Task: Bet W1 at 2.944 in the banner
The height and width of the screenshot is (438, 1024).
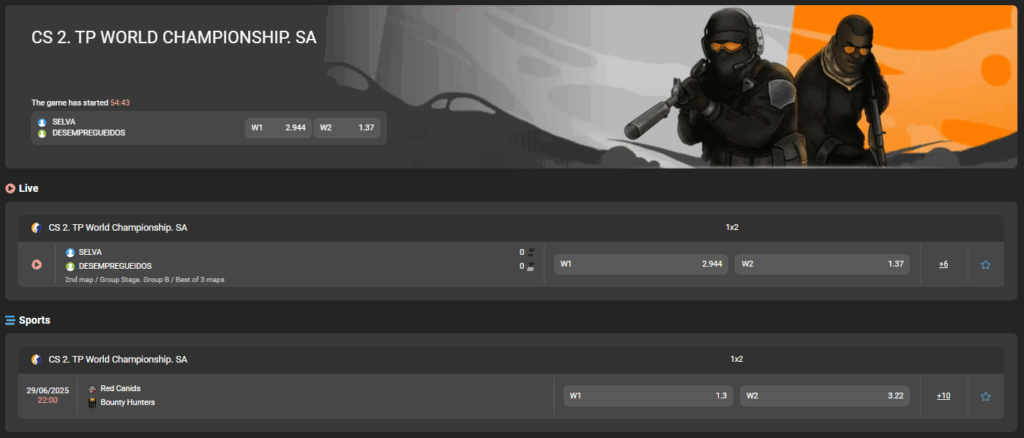Action: [x=277, y=127]
